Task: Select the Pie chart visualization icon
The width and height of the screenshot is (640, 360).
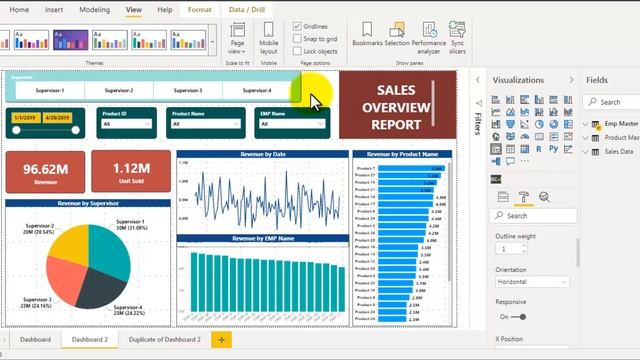Action: pyautogui.click(x=539, y=124)
